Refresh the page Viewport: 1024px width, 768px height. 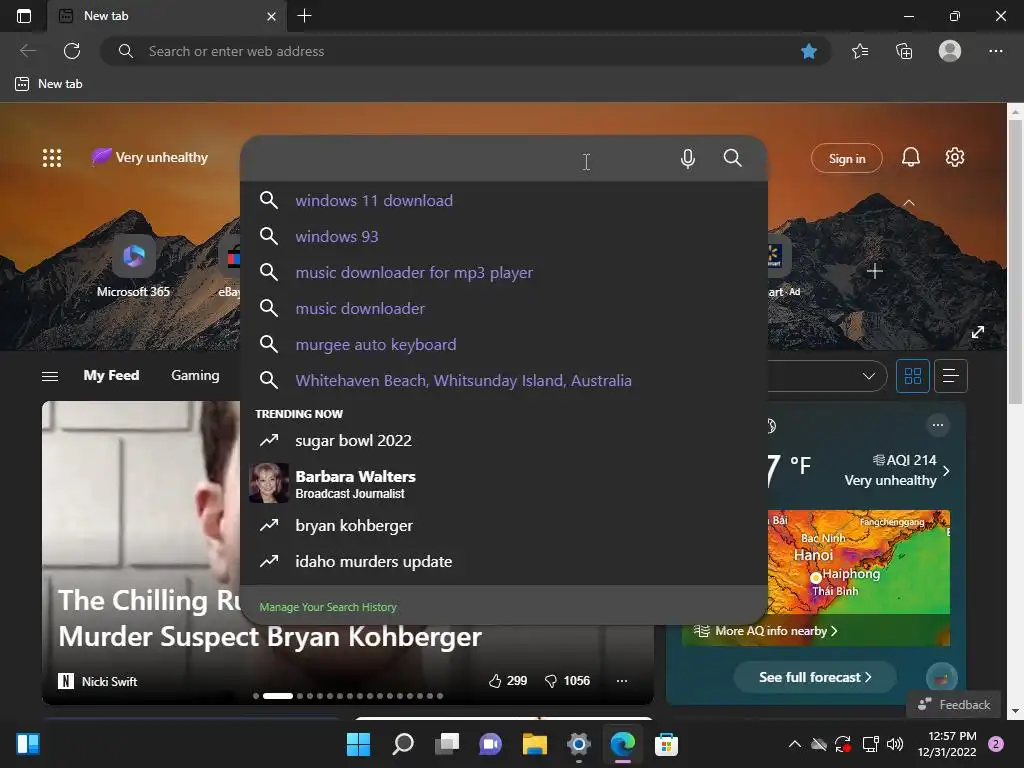[72, 51]
